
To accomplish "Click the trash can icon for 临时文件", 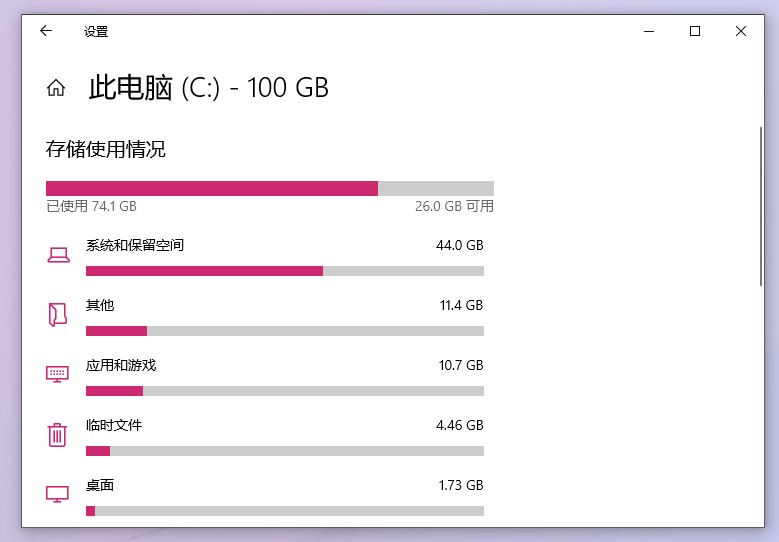I will tap(58, 434).
